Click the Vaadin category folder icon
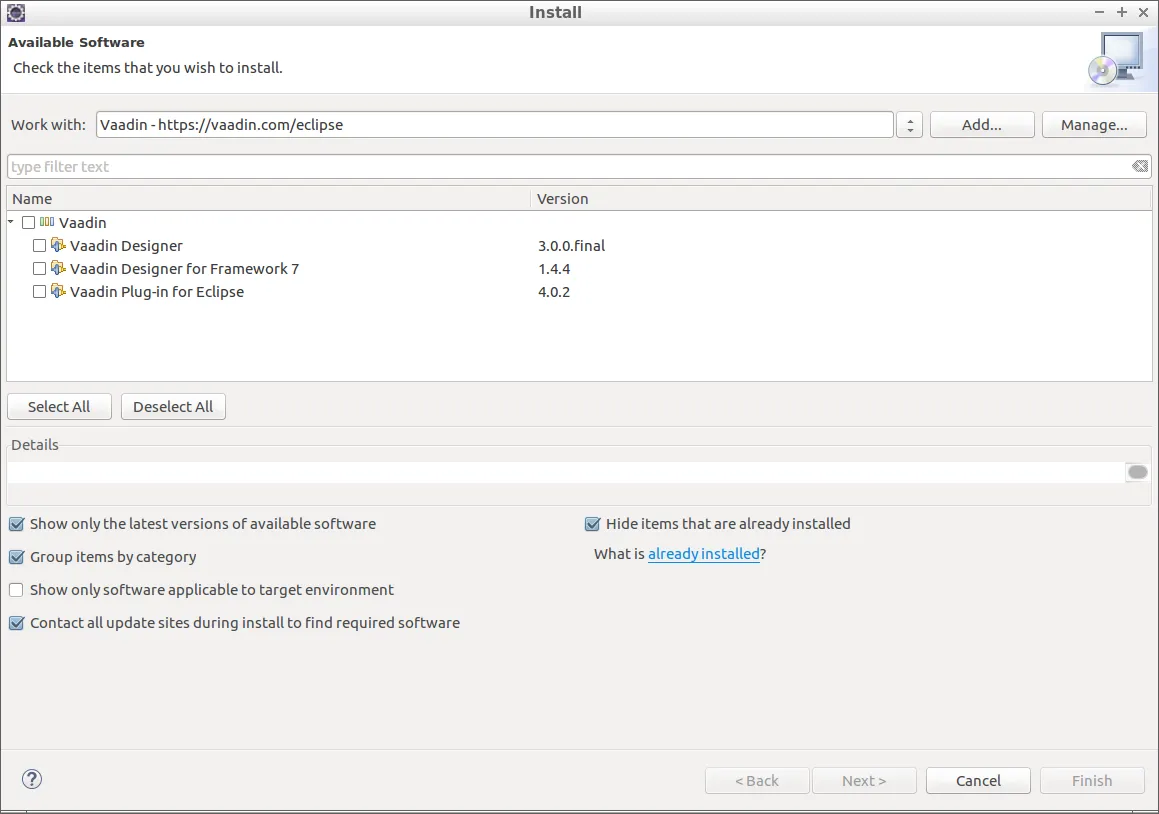 [47, 222]
